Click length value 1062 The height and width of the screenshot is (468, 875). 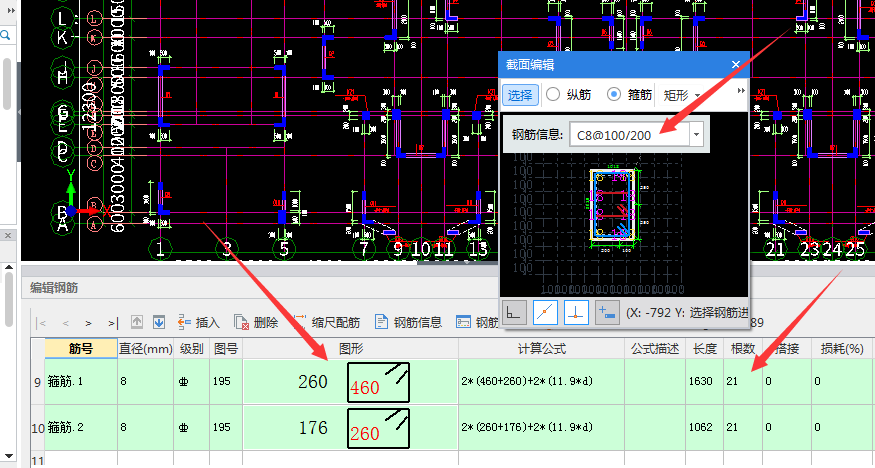click(700, 427)
